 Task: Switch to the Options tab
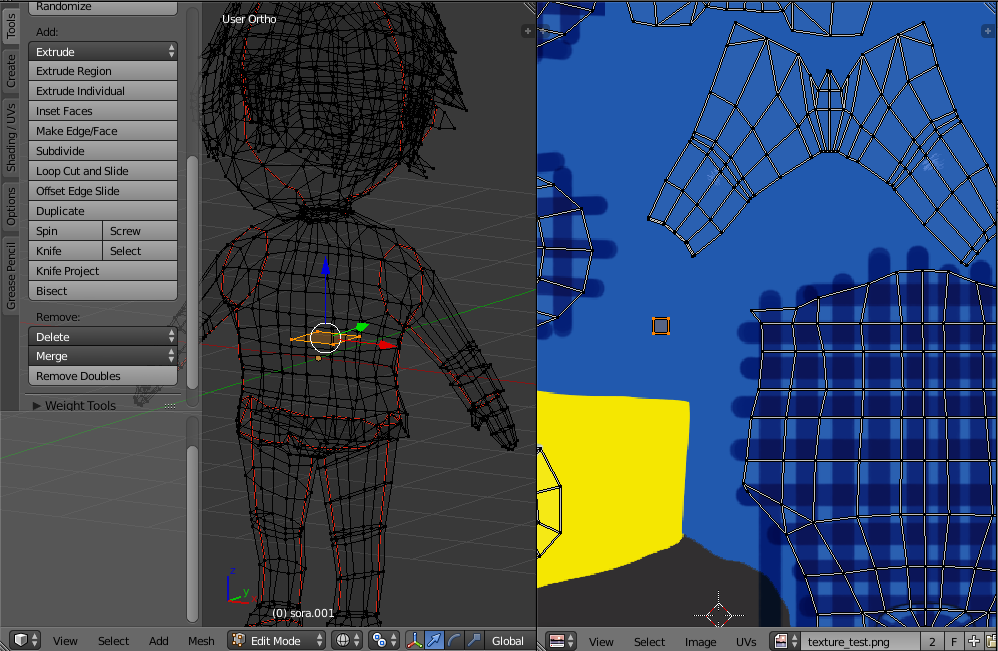[11, 206]
